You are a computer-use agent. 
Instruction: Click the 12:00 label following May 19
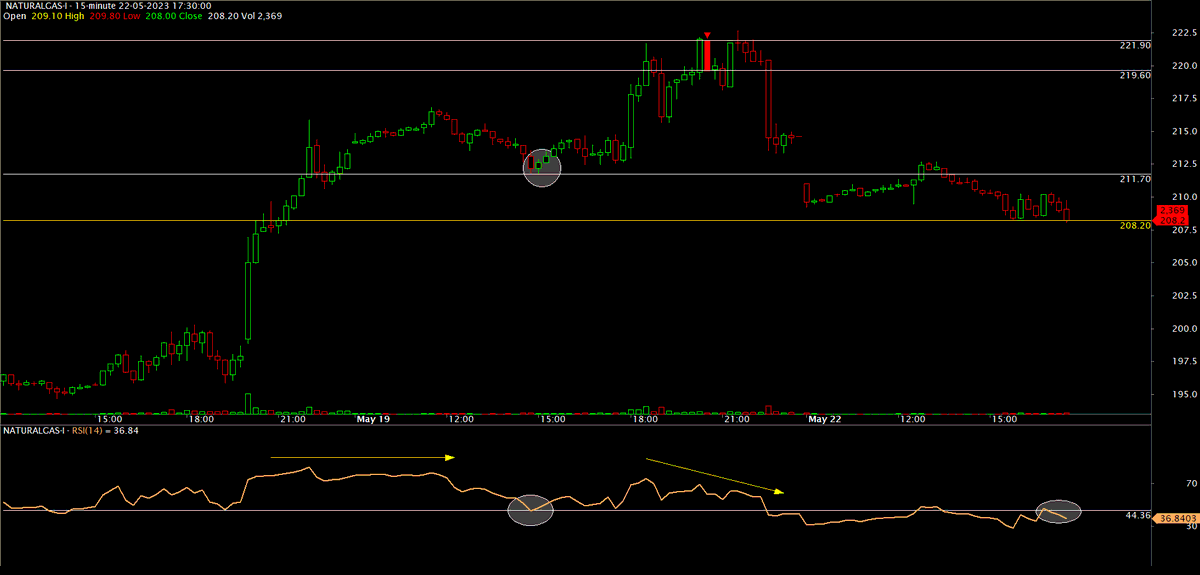click(x=460, y=420)
